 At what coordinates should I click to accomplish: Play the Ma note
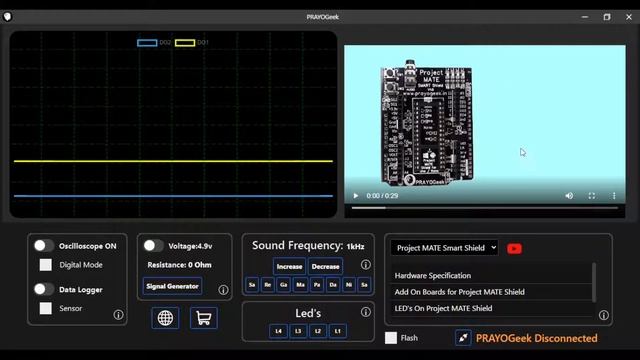[x=300, y=284]
